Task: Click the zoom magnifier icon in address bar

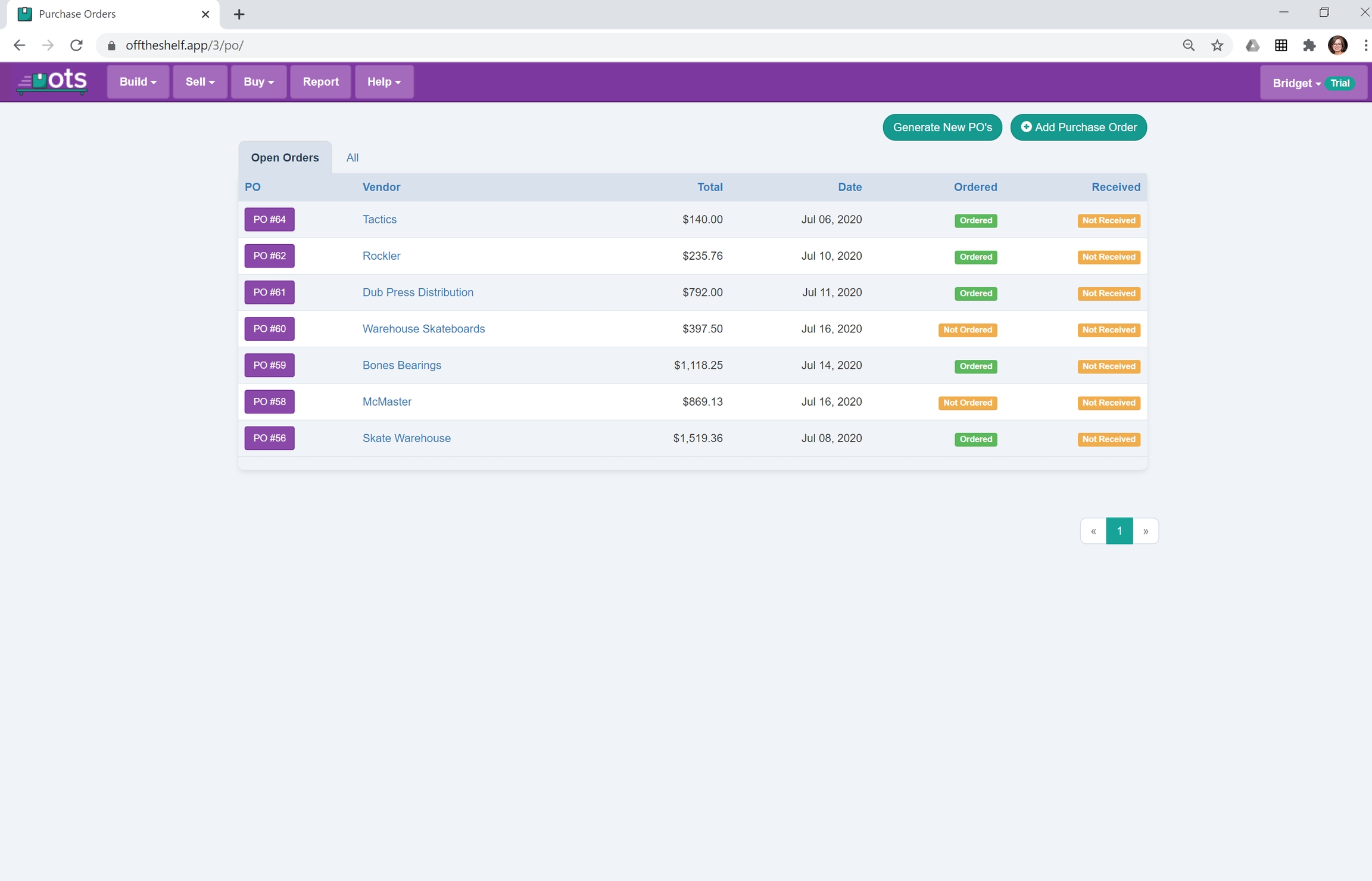Action: point(1188,45)
